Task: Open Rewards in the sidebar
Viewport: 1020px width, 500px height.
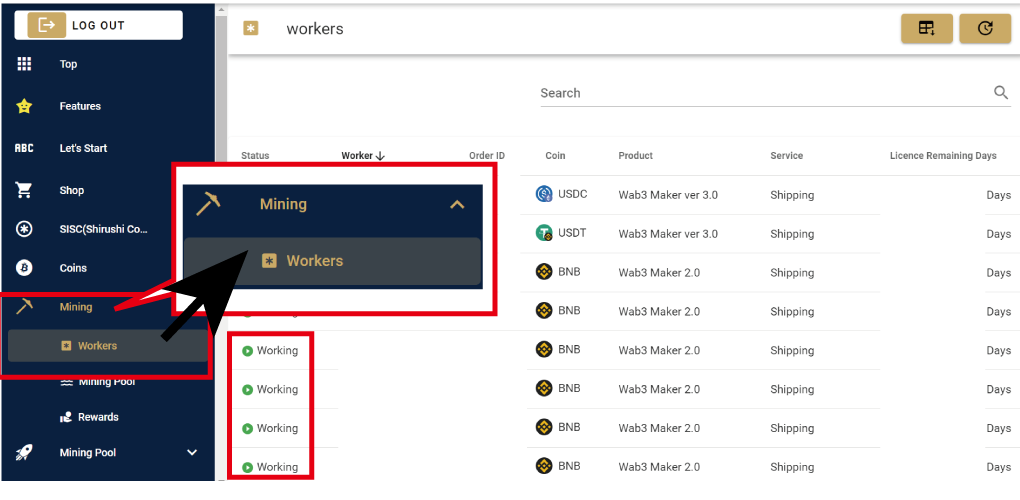Action: (98, 417)
